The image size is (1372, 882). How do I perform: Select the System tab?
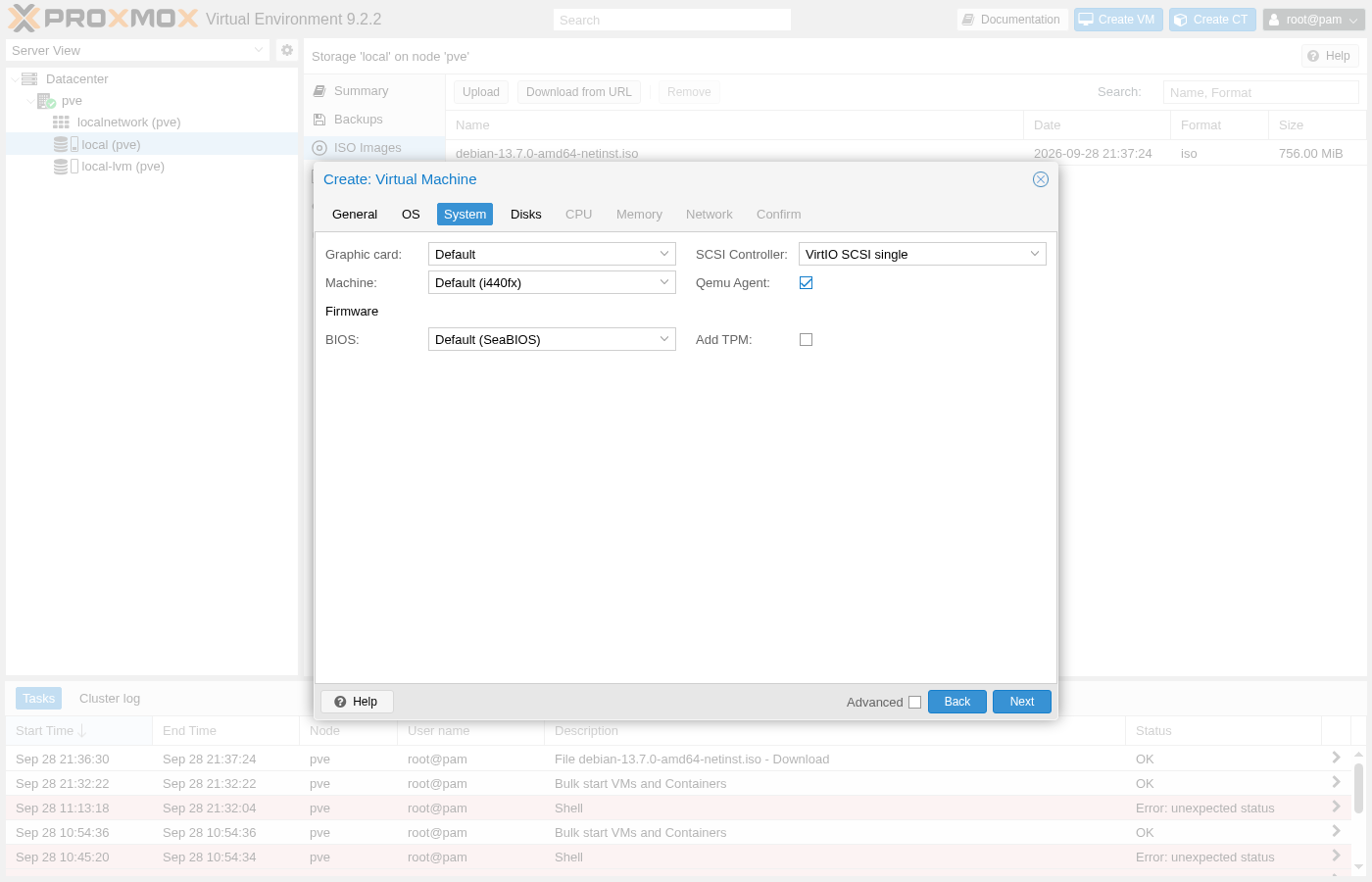pyautogui.click(x=465, y=215)
